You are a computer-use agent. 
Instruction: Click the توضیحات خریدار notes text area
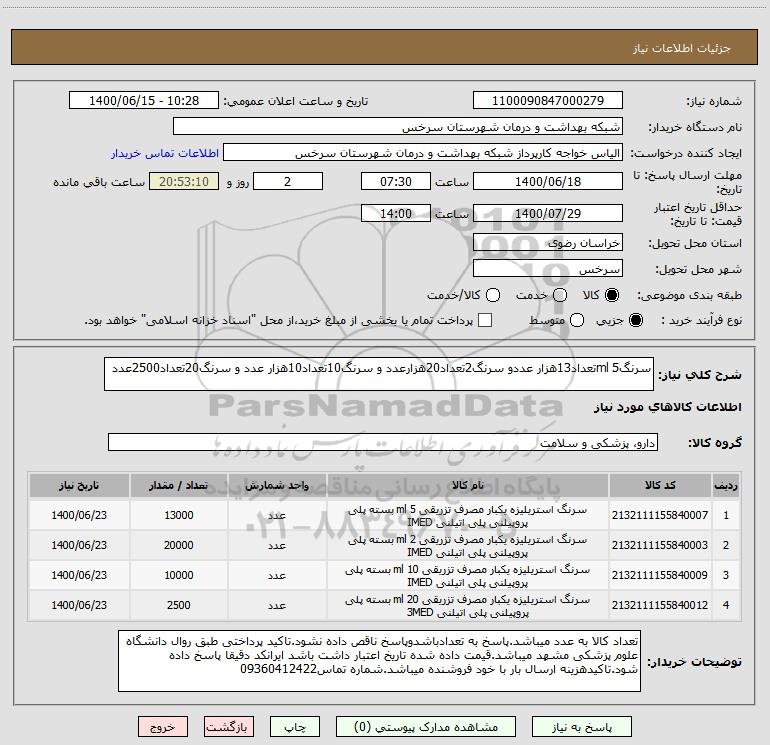click(x=379, y=661)
